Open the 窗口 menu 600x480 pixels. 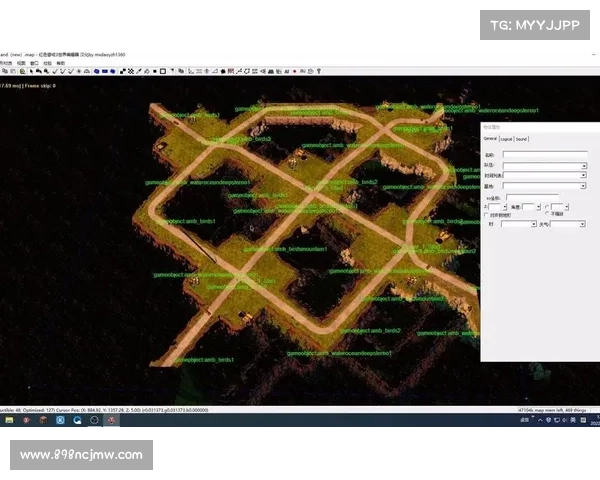34,63
